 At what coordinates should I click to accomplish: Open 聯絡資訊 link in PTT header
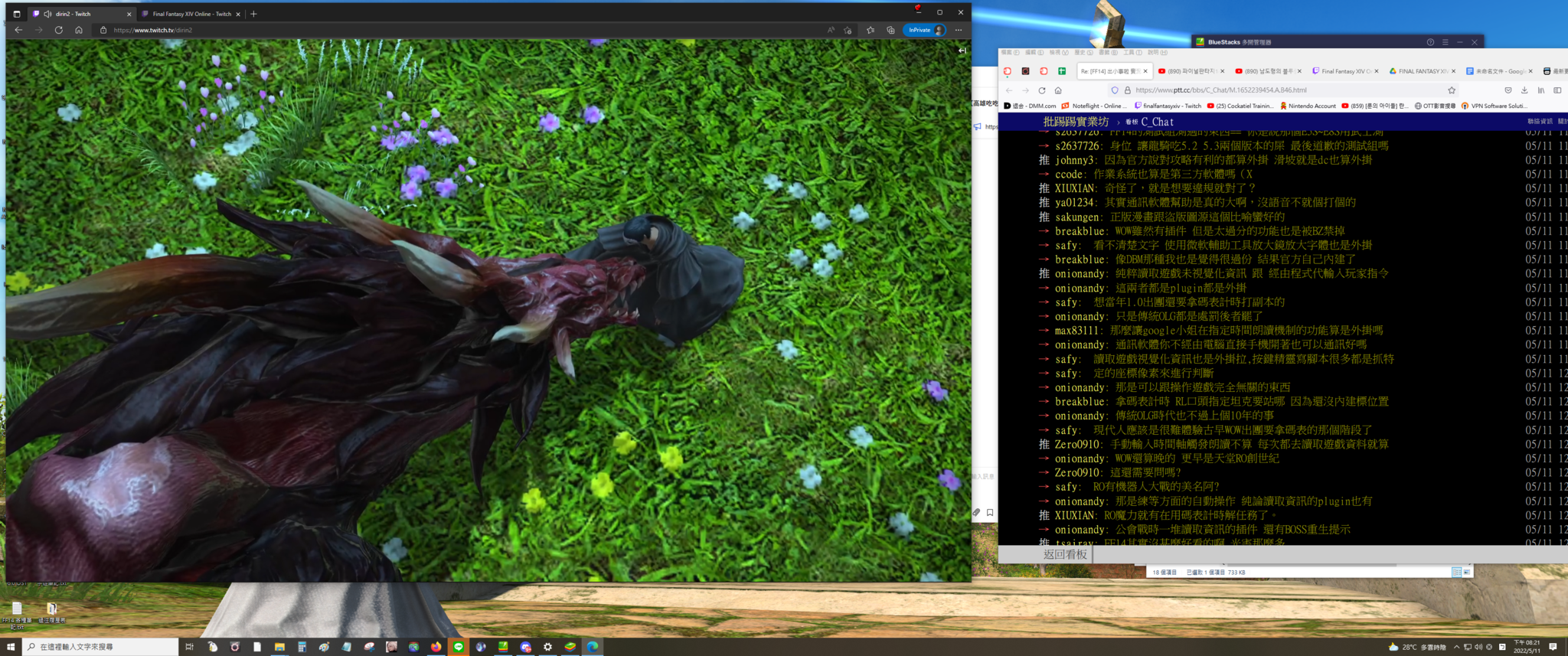pyautogui.click(x=1540, y=122)
